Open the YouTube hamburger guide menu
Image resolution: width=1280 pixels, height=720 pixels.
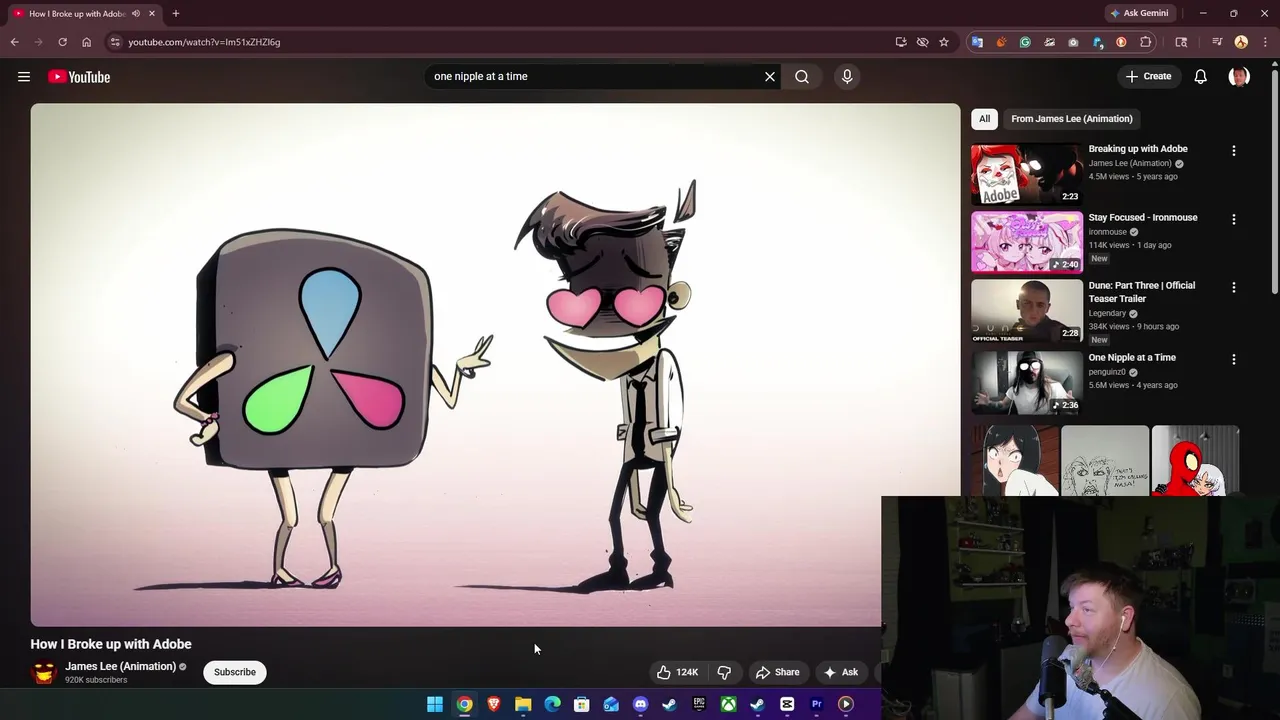24,77
